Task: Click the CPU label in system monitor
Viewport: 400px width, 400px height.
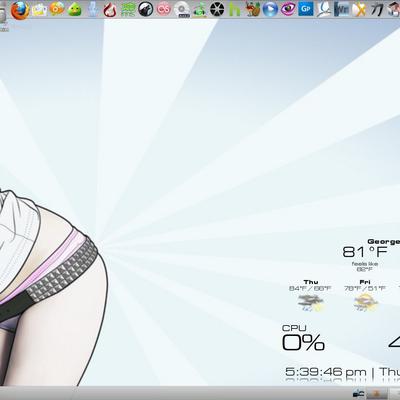Action: (x=294, y=328)
